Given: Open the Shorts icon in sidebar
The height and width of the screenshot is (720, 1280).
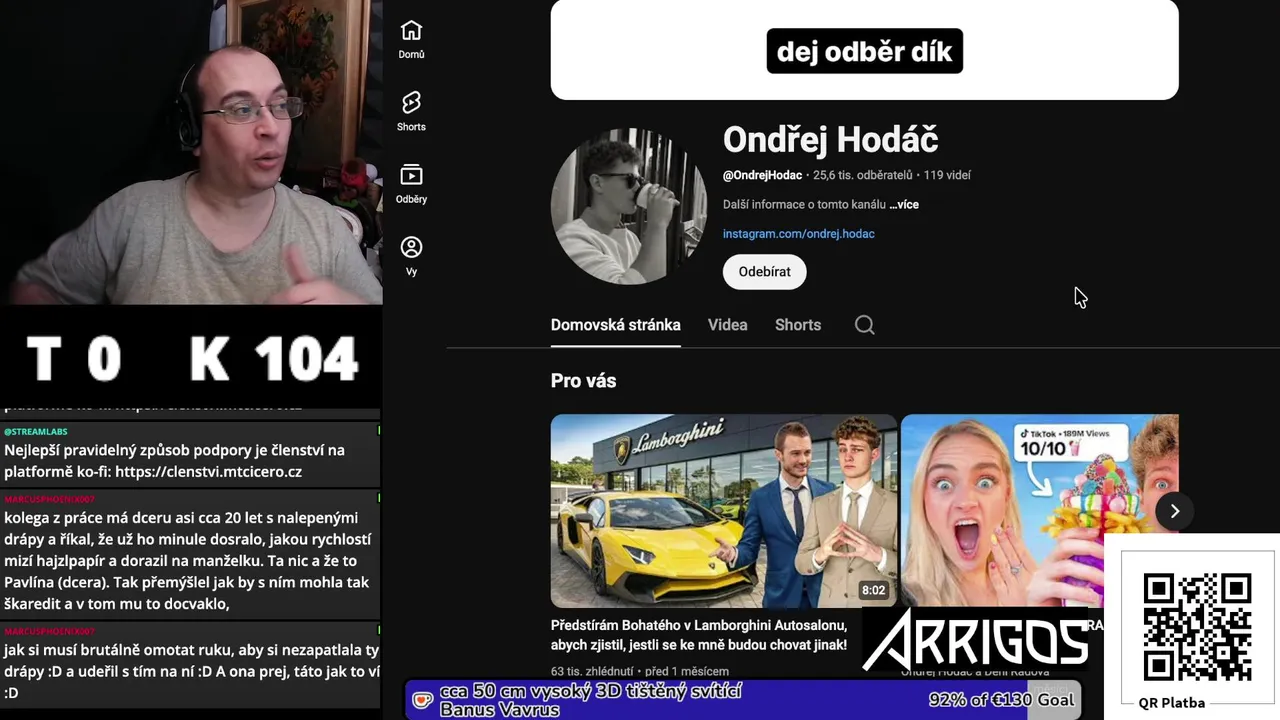Looking at the screenshot, I should pyautogui.click(x=411, y=112).
